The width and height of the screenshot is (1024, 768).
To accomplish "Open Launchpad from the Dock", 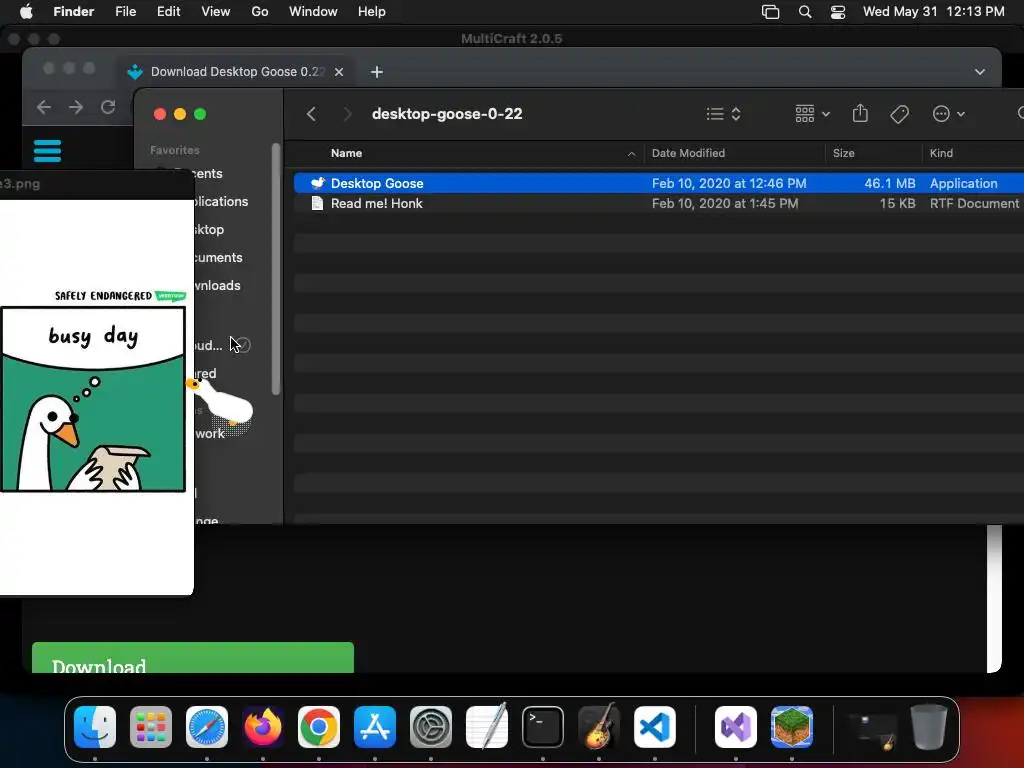I will [151, 727].
